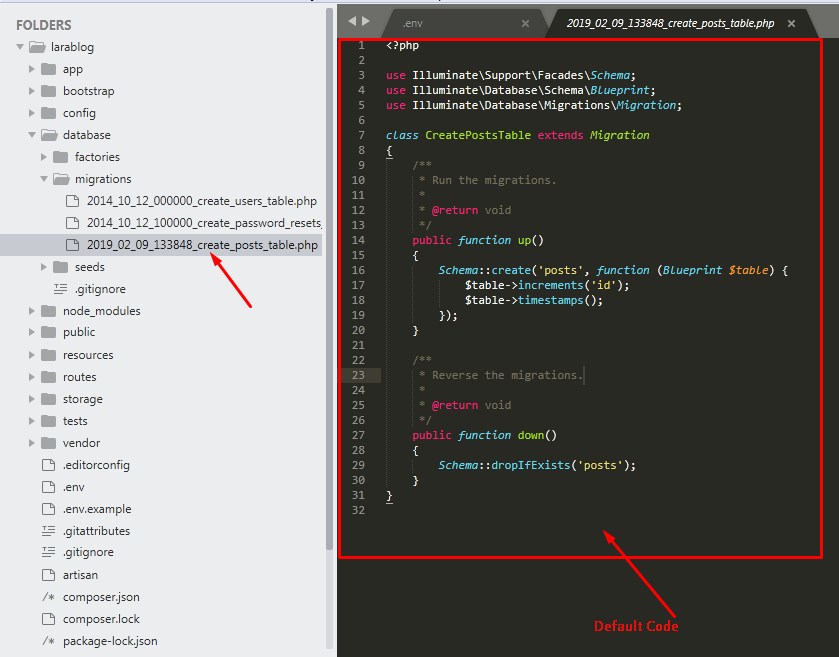Image resolution: width=839 pixels, height=657 pixels.
Task: Click line number 14 in gutter
Action: pyautogui.click(x=358, y=240)
